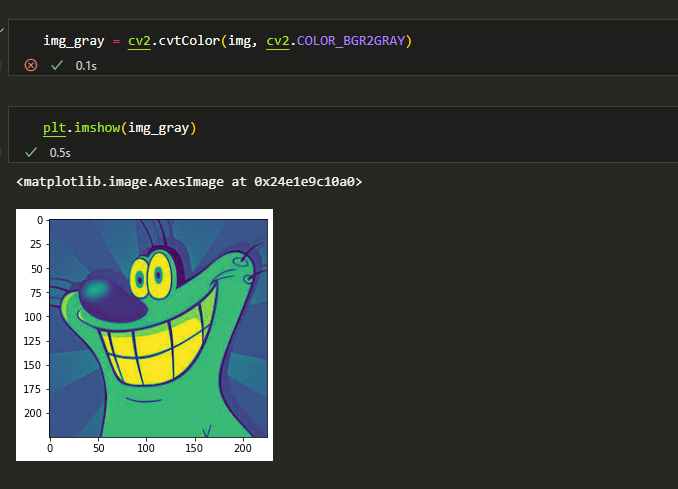This screenshot has width=678, height=489.
Task: Click y-axis tick label 200 on plot
Action: coord(33,413)
